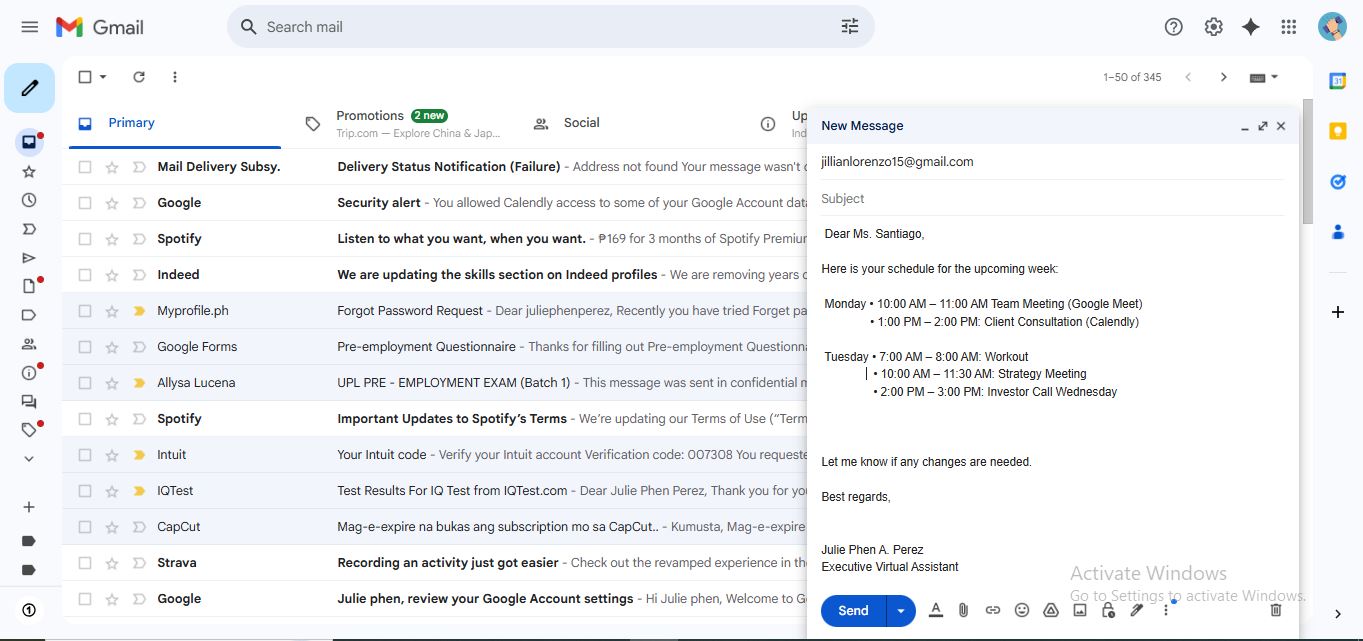The height and width of the screenshot is (641, 1363).
Task: Open the Gmail main menu hamburger
Action: [x=29, y=27]
